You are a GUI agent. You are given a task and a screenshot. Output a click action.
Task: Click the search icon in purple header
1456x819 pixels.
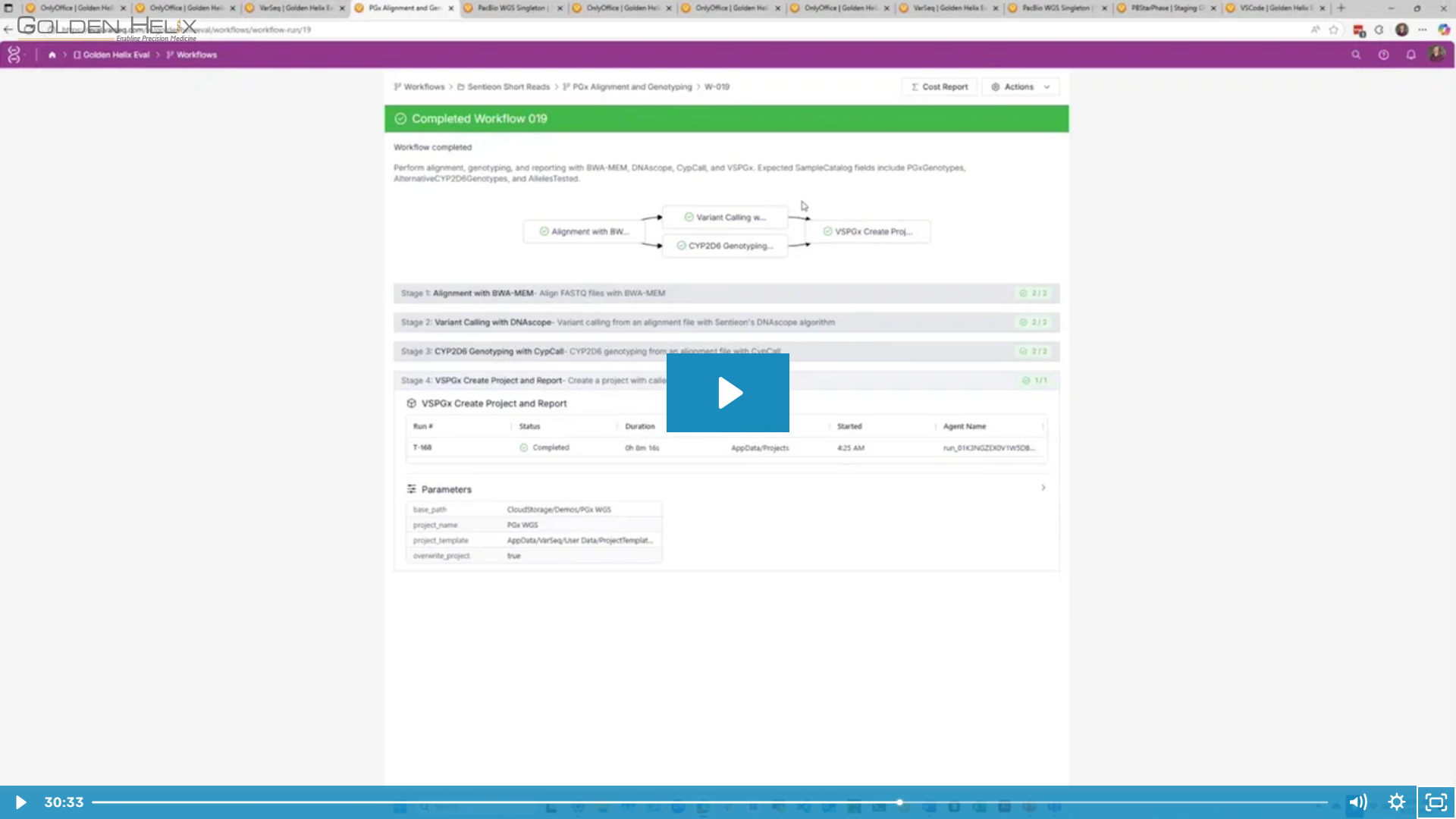coord(1356,55)
